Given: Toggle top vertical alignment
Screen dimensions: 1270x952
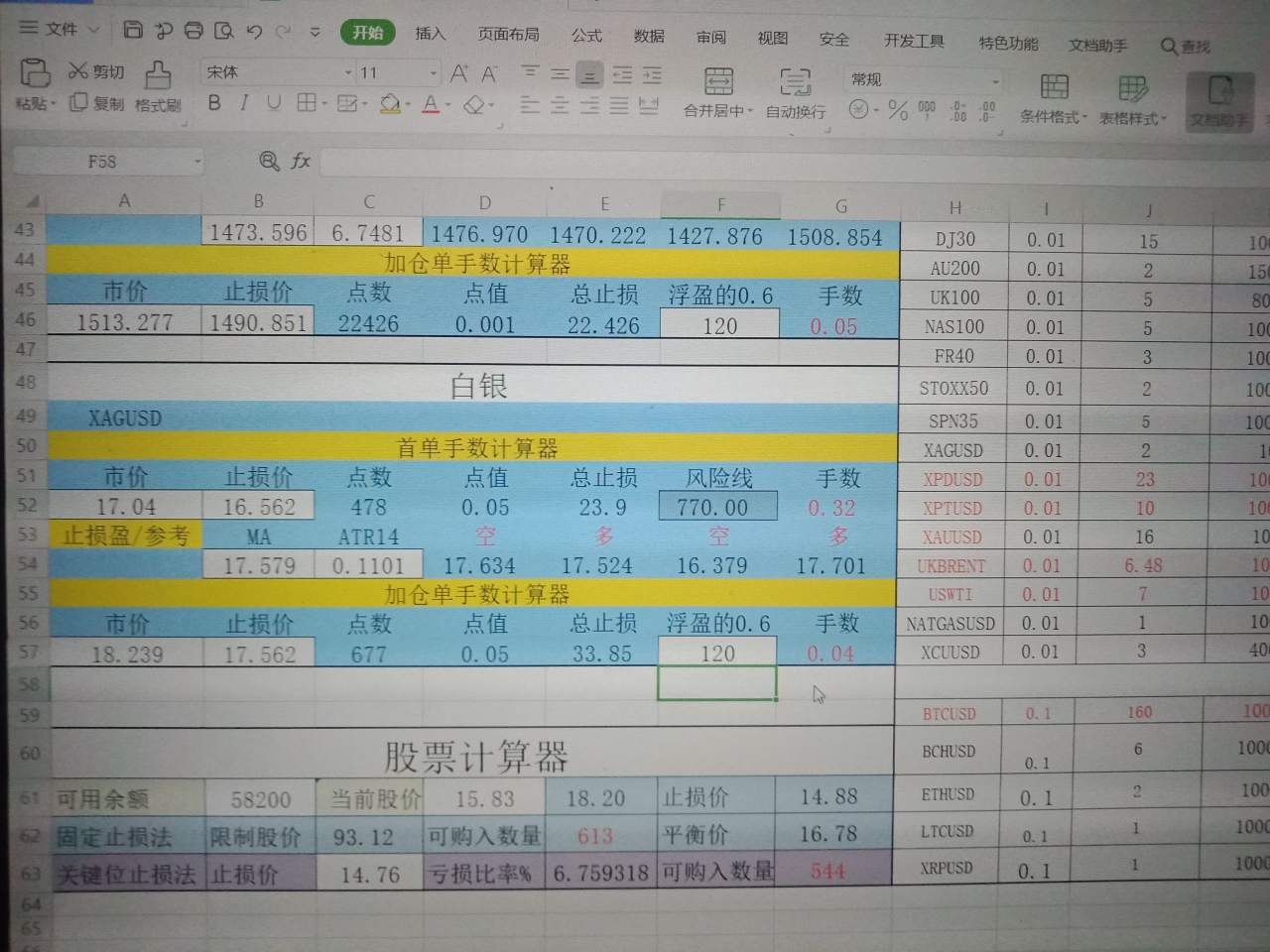Looking at the screenshot, I should [530, 73].
